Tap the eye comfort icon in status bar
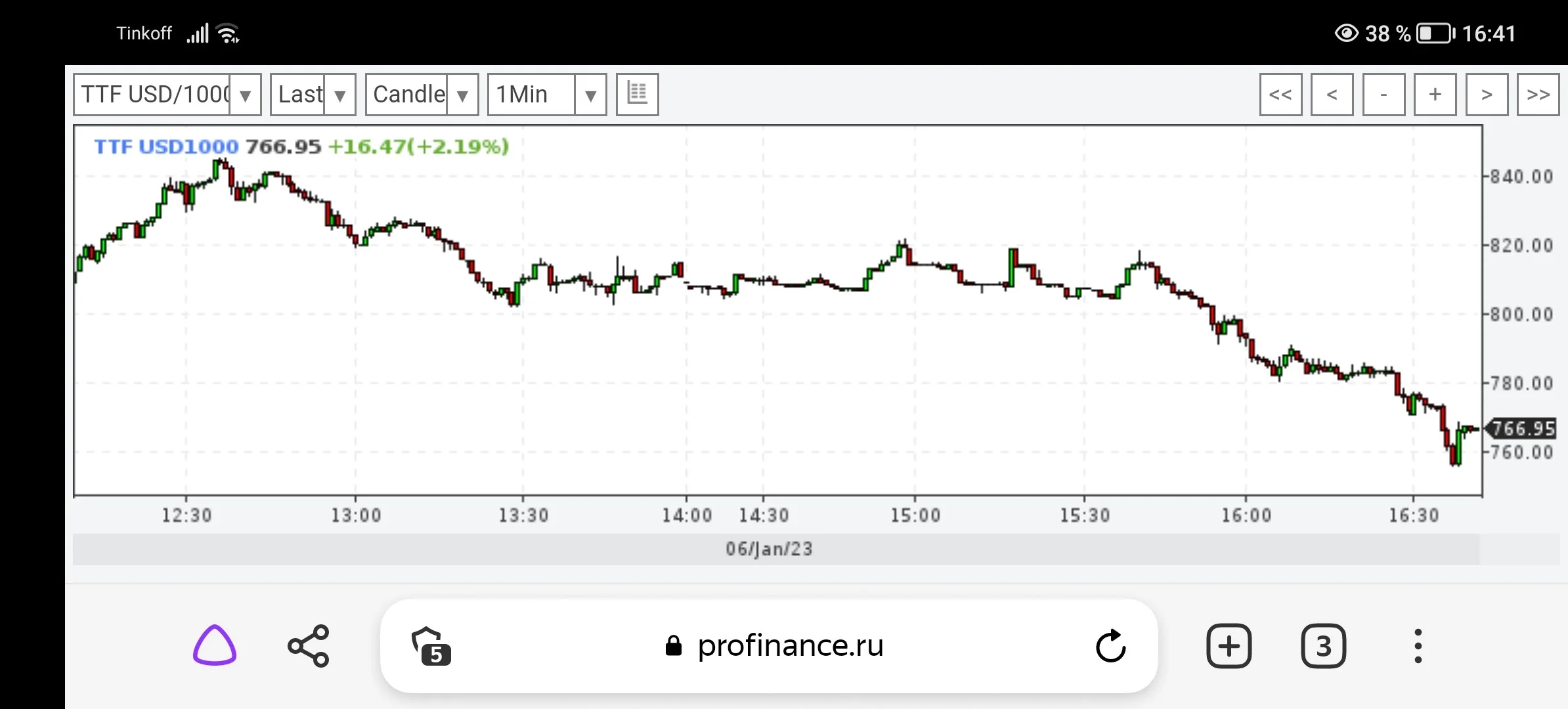Viewport: 1568px width, 709px height. tap(1346, 33)
